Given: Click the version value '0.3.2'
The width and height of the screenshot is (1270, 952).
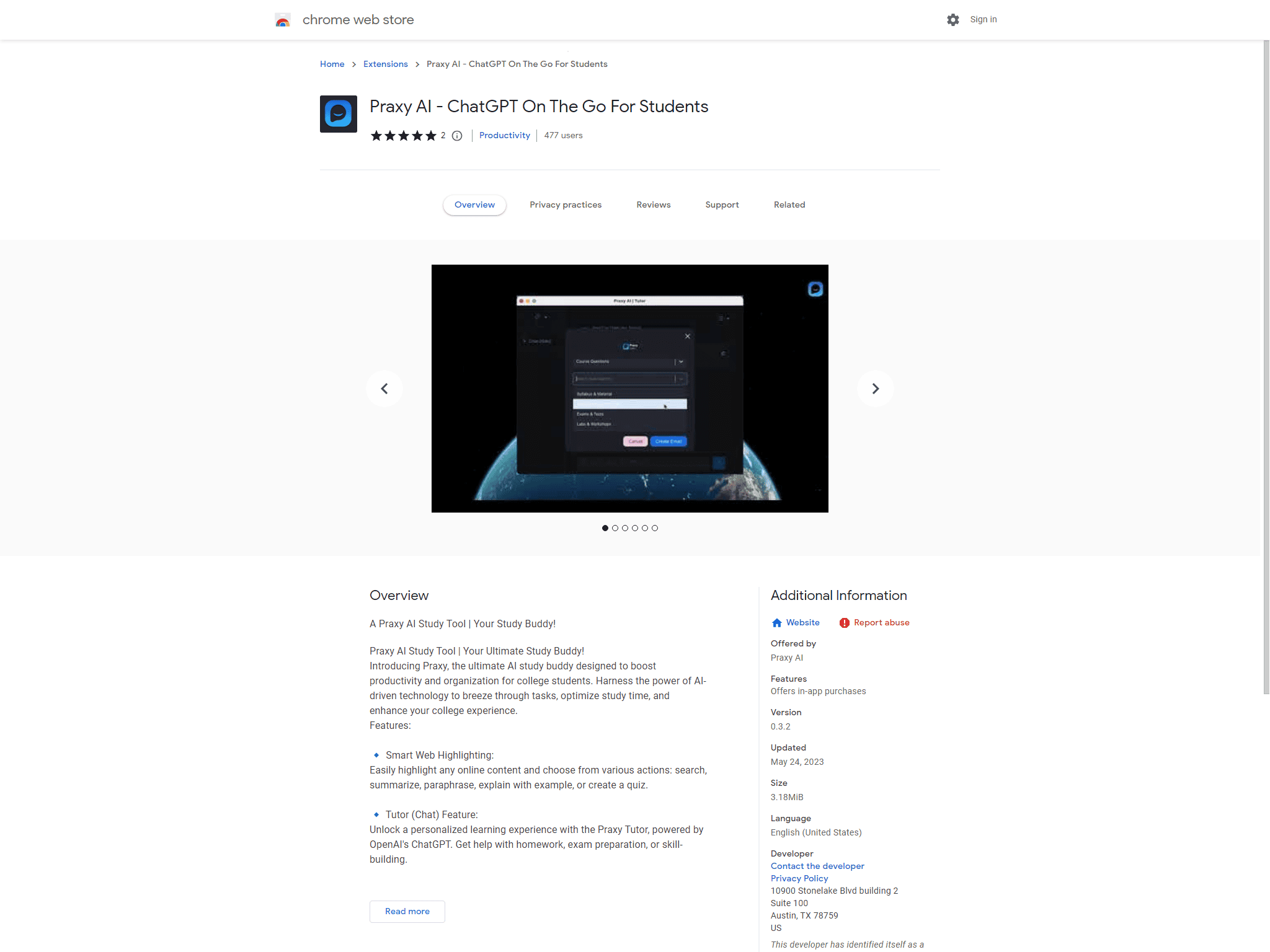Looking at the screenshot, I should (x=781, y=727).
